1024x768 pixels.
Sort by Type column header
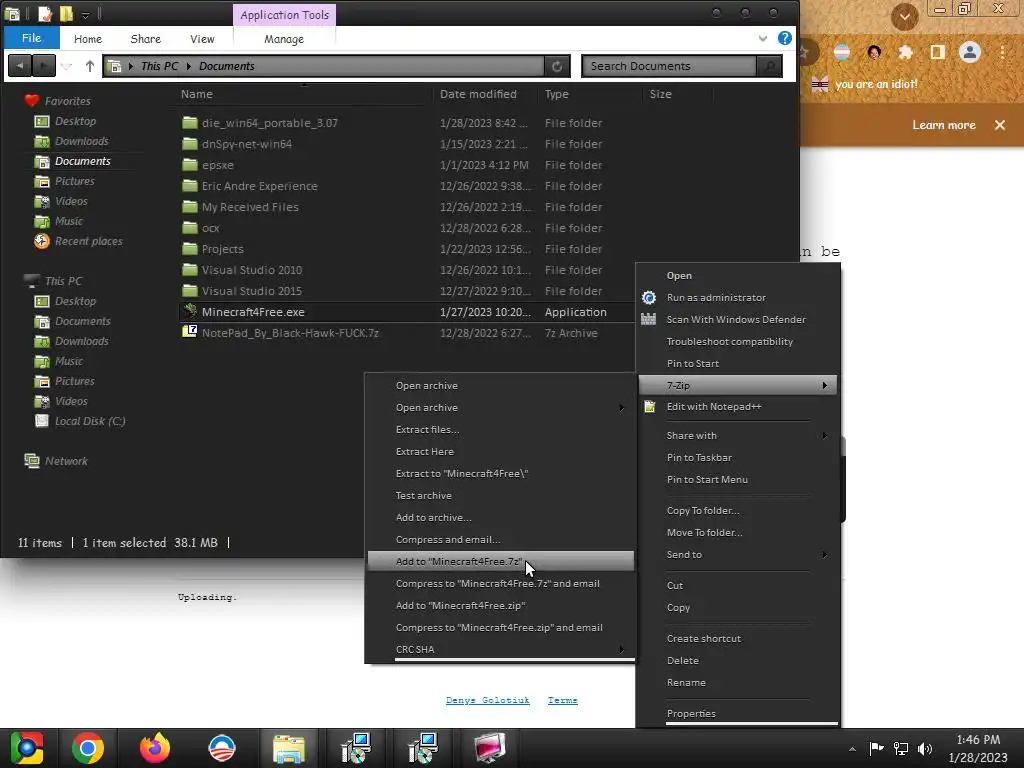click(556, 94)
